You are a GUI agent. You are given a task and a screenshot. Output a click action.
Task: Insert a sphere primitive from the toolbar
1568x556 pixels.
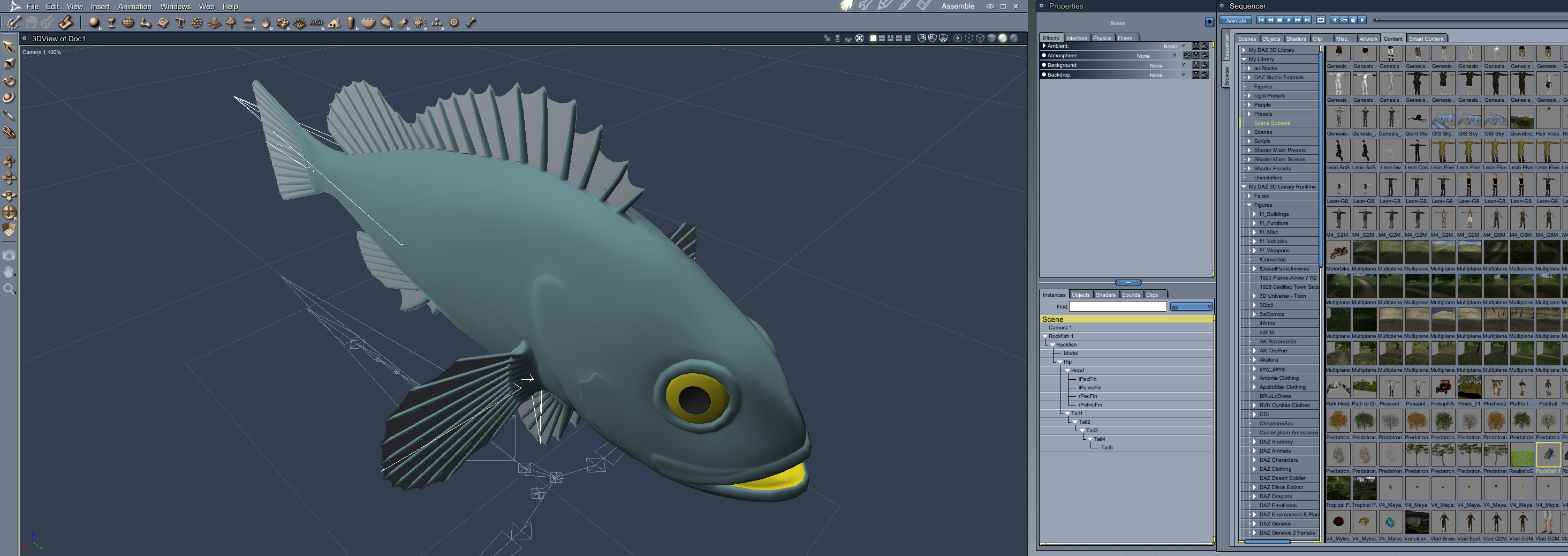[94, 22]
